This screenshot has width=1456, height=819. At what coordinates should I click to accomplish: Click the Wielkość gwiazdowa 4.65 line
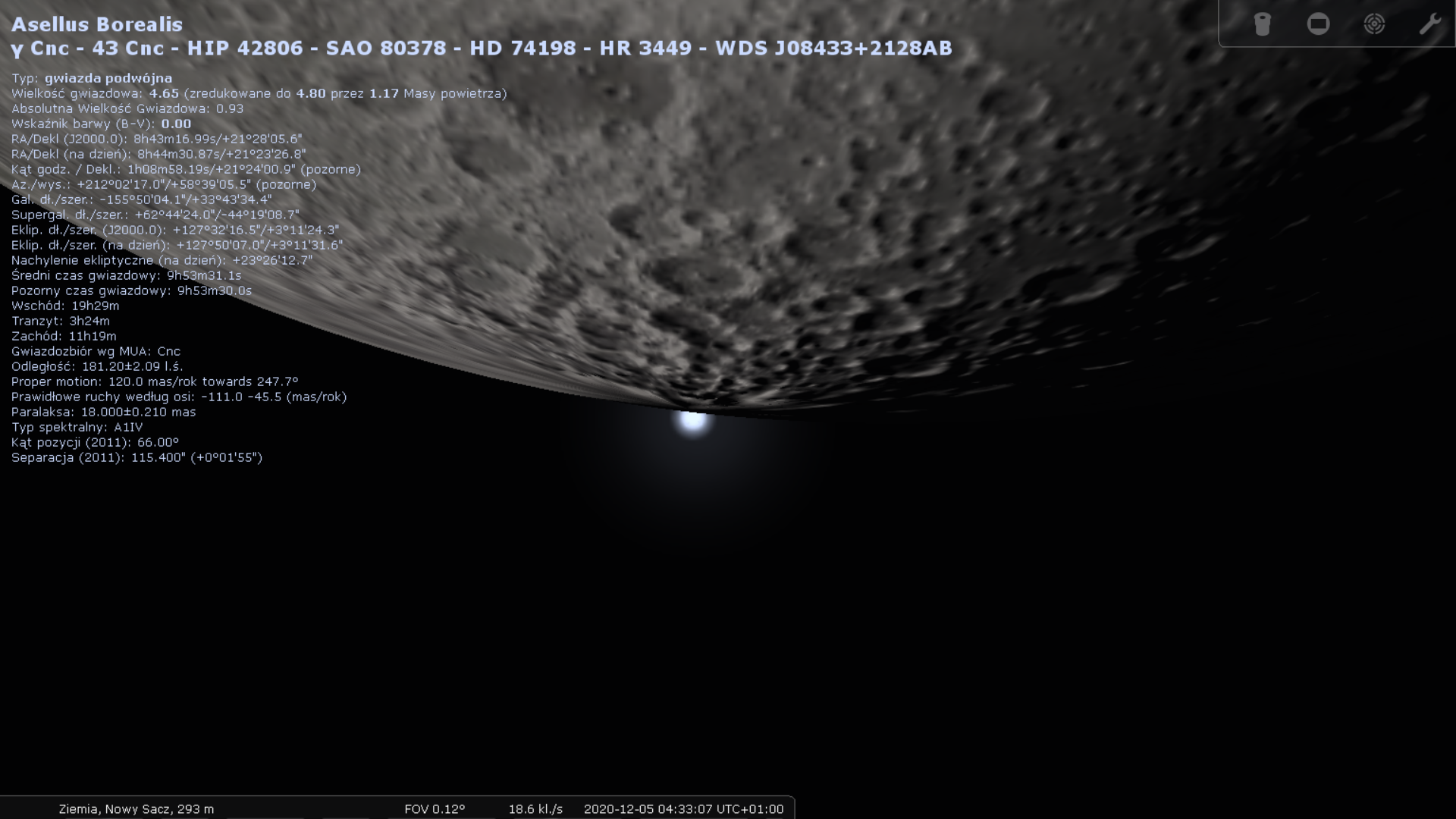(x=259, y=93)
